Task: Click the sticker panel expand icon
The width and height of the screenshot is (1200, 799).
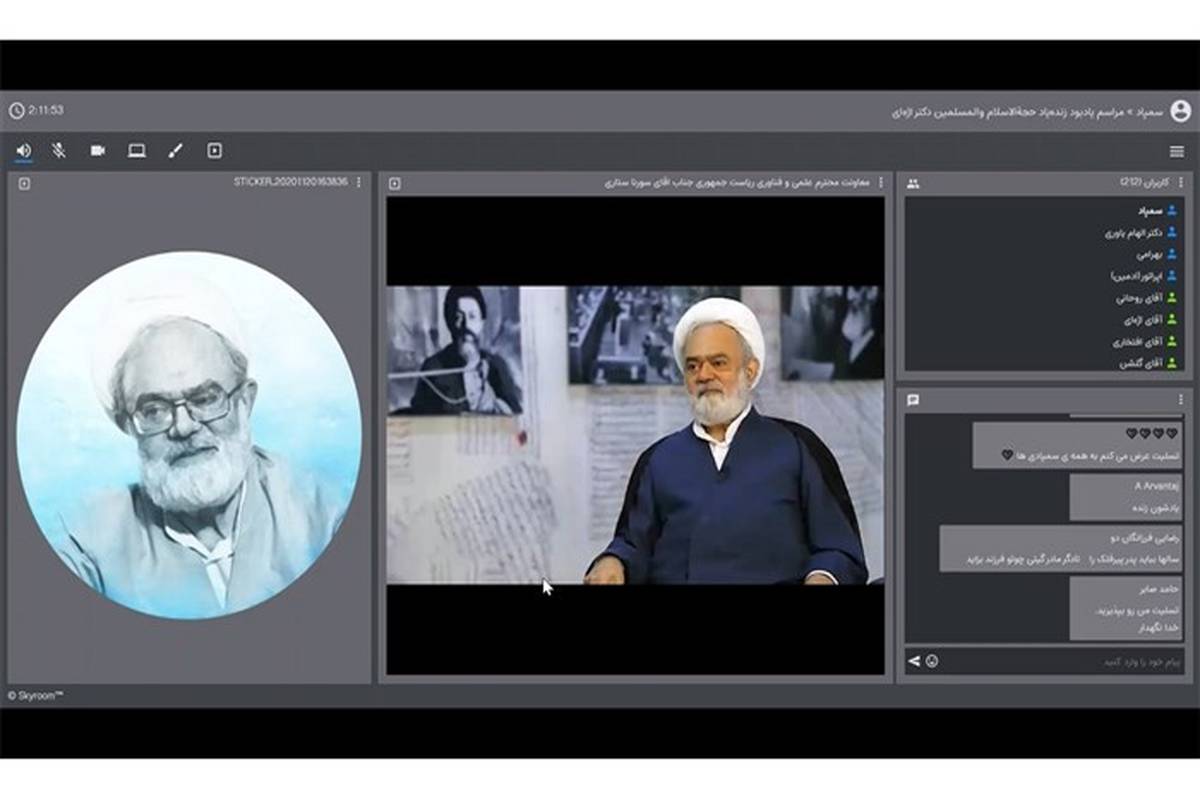Action: point(25,184)
